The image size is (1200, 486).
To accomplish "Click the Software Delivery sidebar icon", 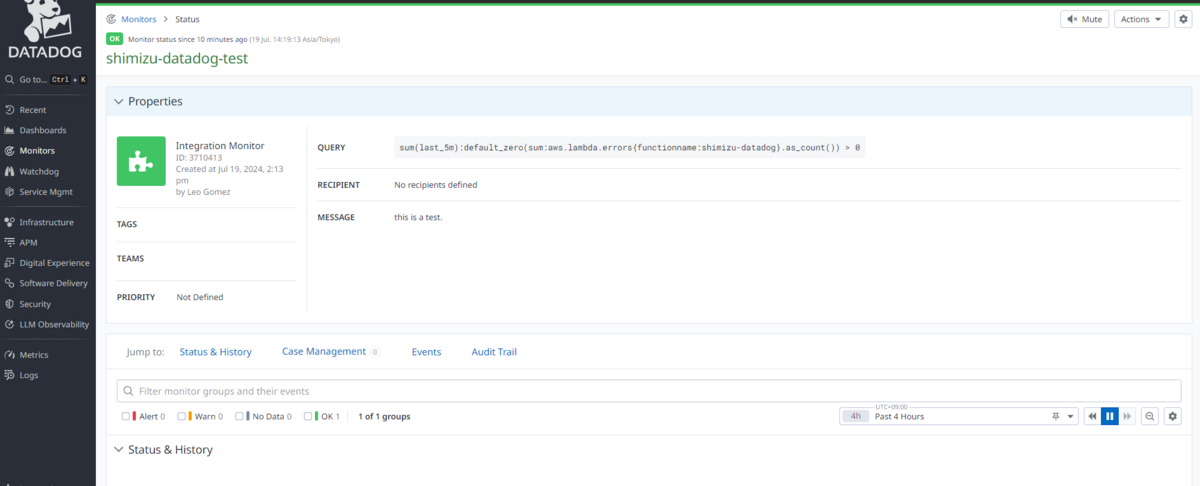I will (x=9, y=283).
